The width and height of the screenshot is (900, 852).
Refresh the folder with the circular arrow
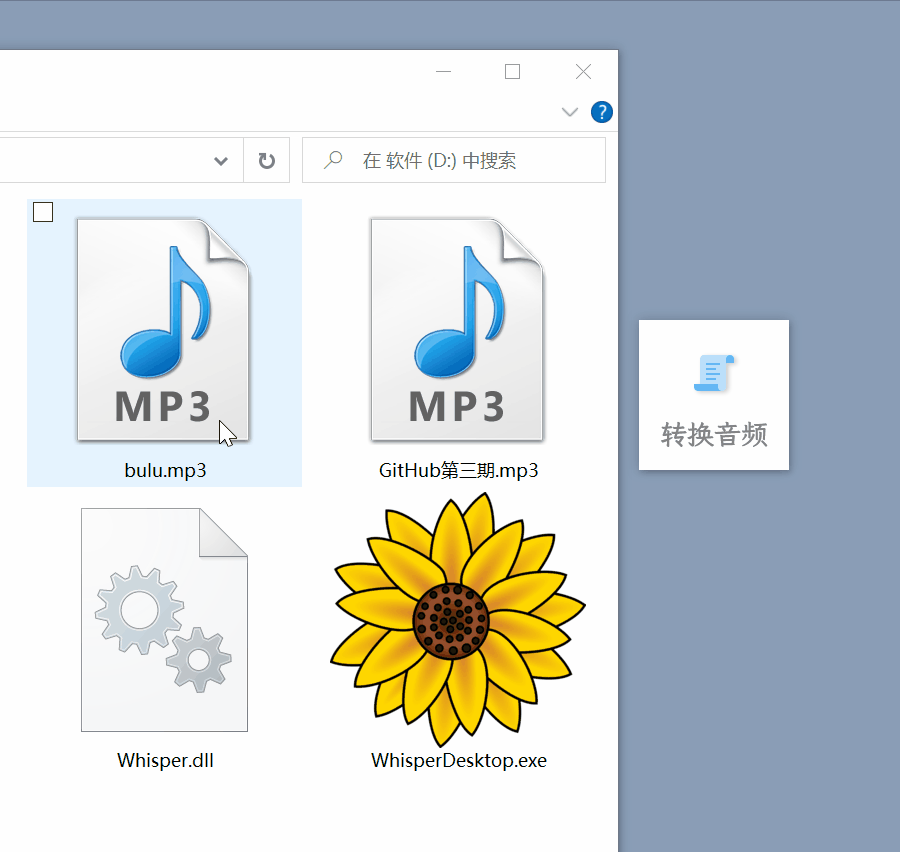[x=266, y=161]
